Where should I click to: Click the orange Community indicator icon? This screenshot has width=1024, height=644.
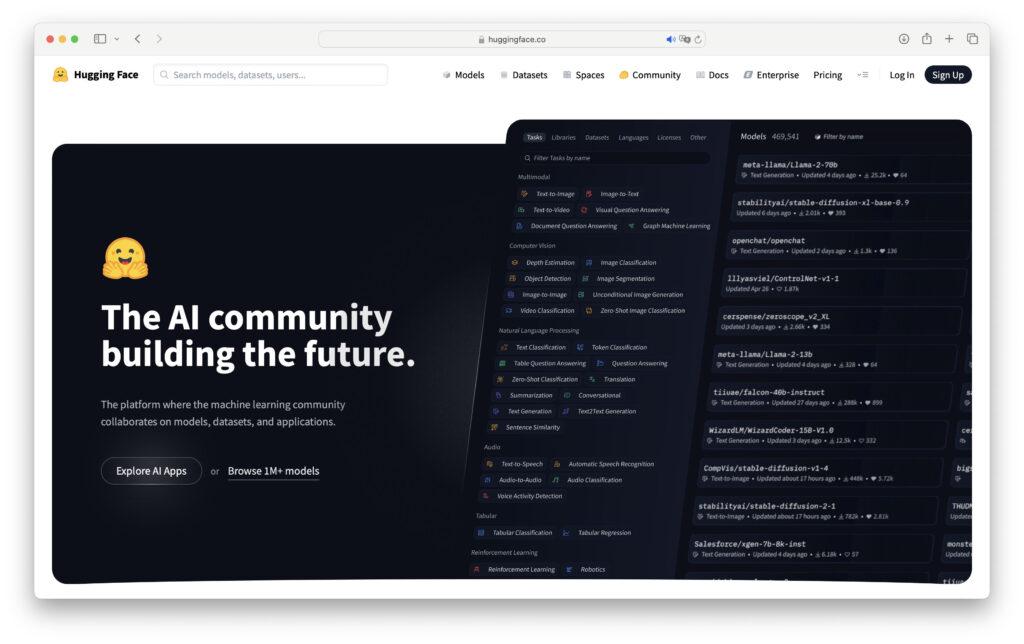pos(622,74)
